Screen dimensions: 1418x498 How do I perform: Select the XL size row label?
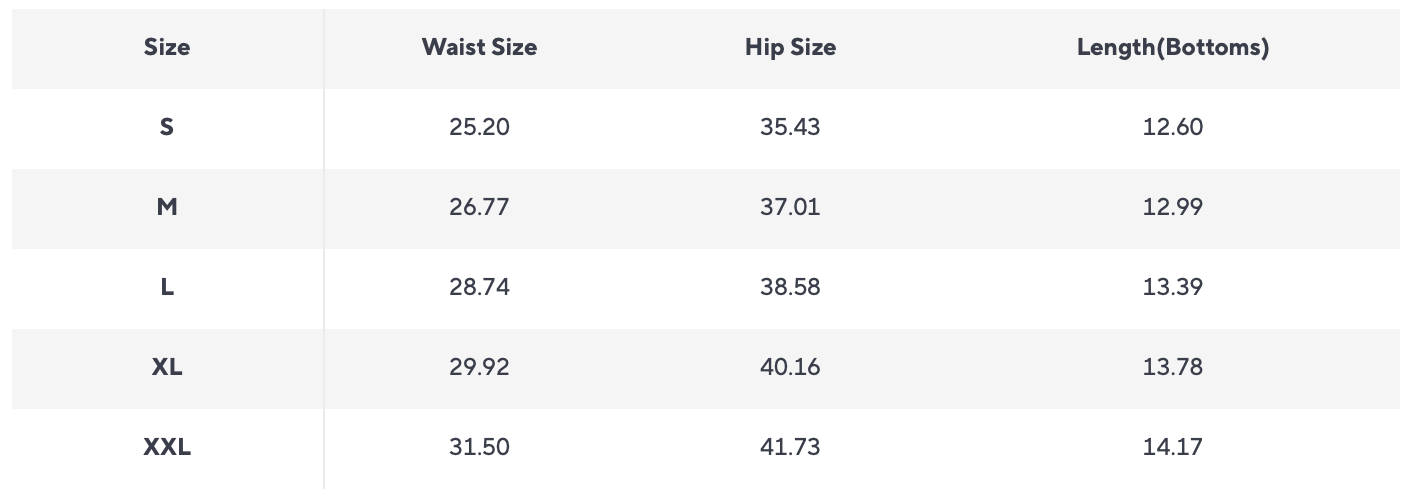tap(167, 367)
